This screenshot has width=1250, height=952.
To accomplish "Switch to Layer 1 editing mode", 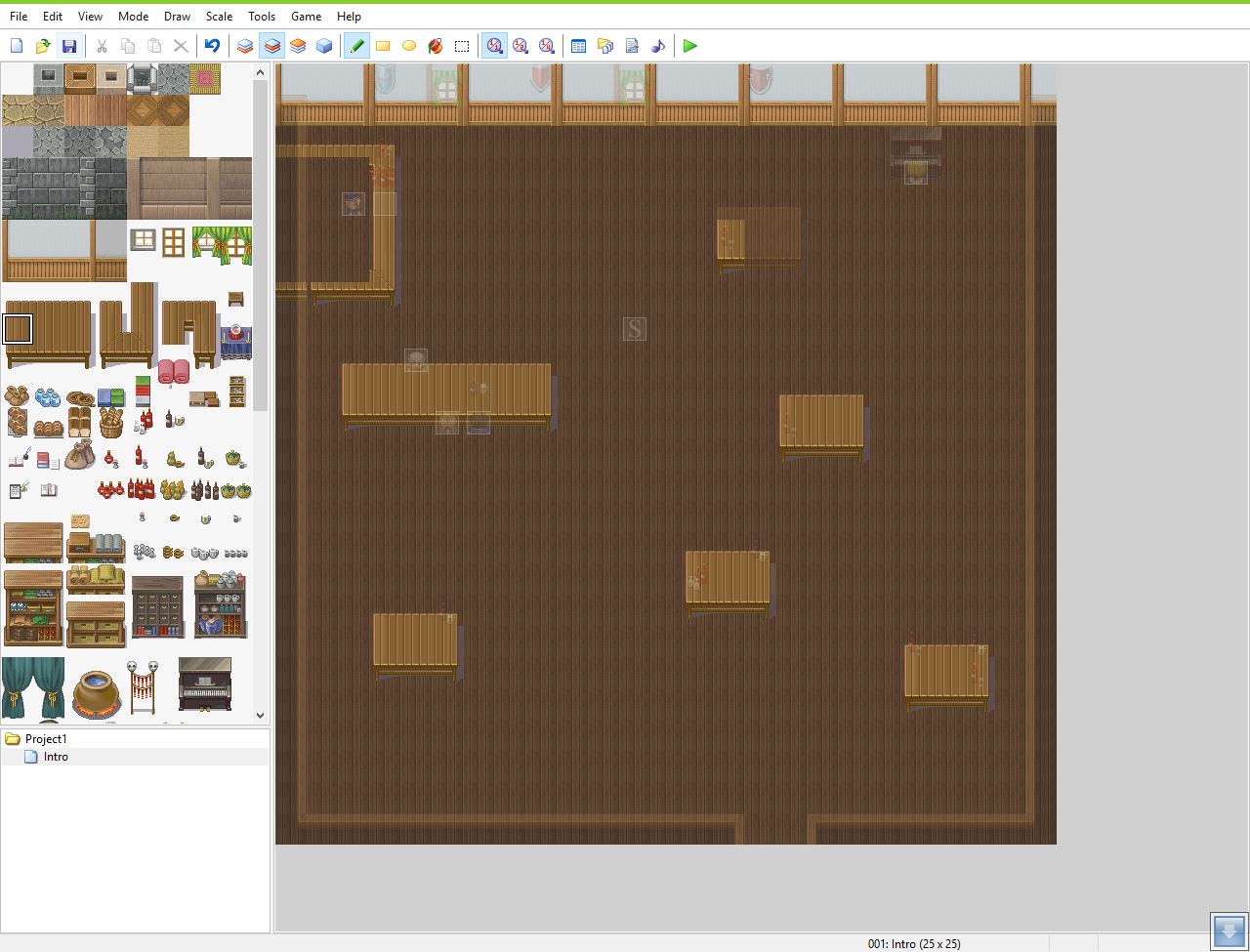I will tap(245, 46).
